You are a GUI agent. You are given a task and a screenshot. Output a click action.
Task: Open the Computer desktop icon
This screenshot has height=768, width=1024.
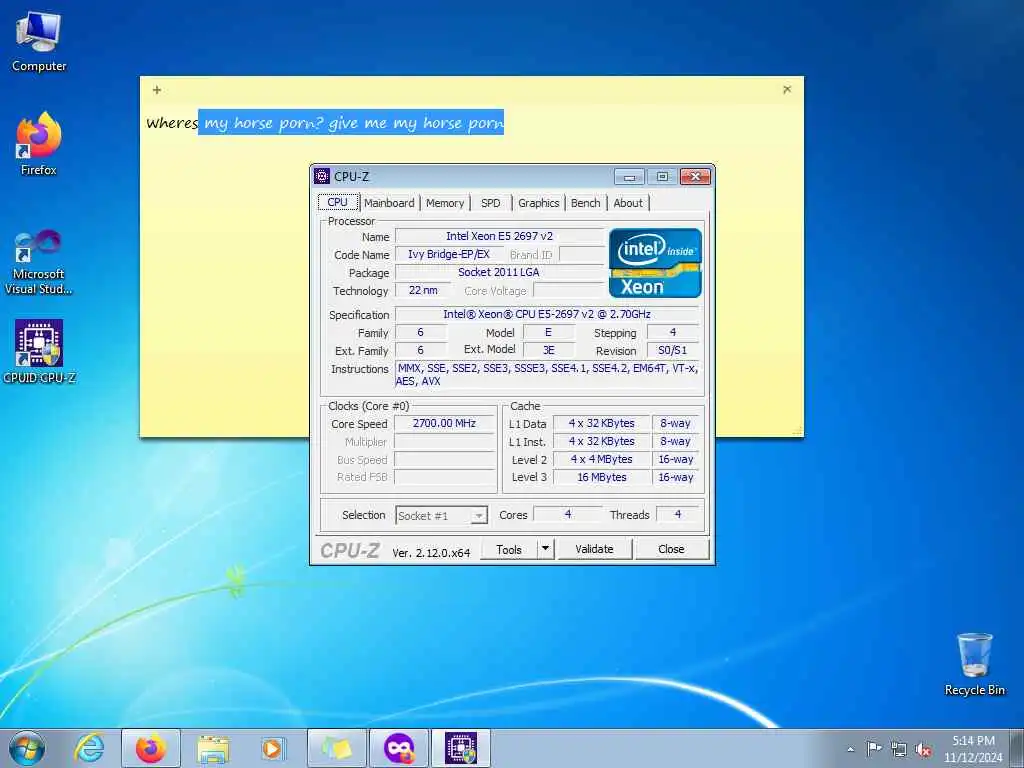coord(39,42)
